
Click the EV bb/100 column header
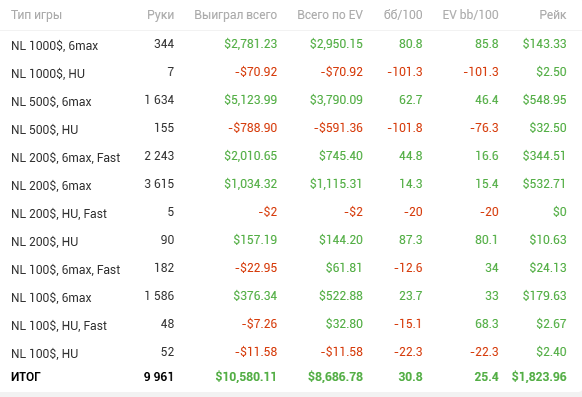470,15
